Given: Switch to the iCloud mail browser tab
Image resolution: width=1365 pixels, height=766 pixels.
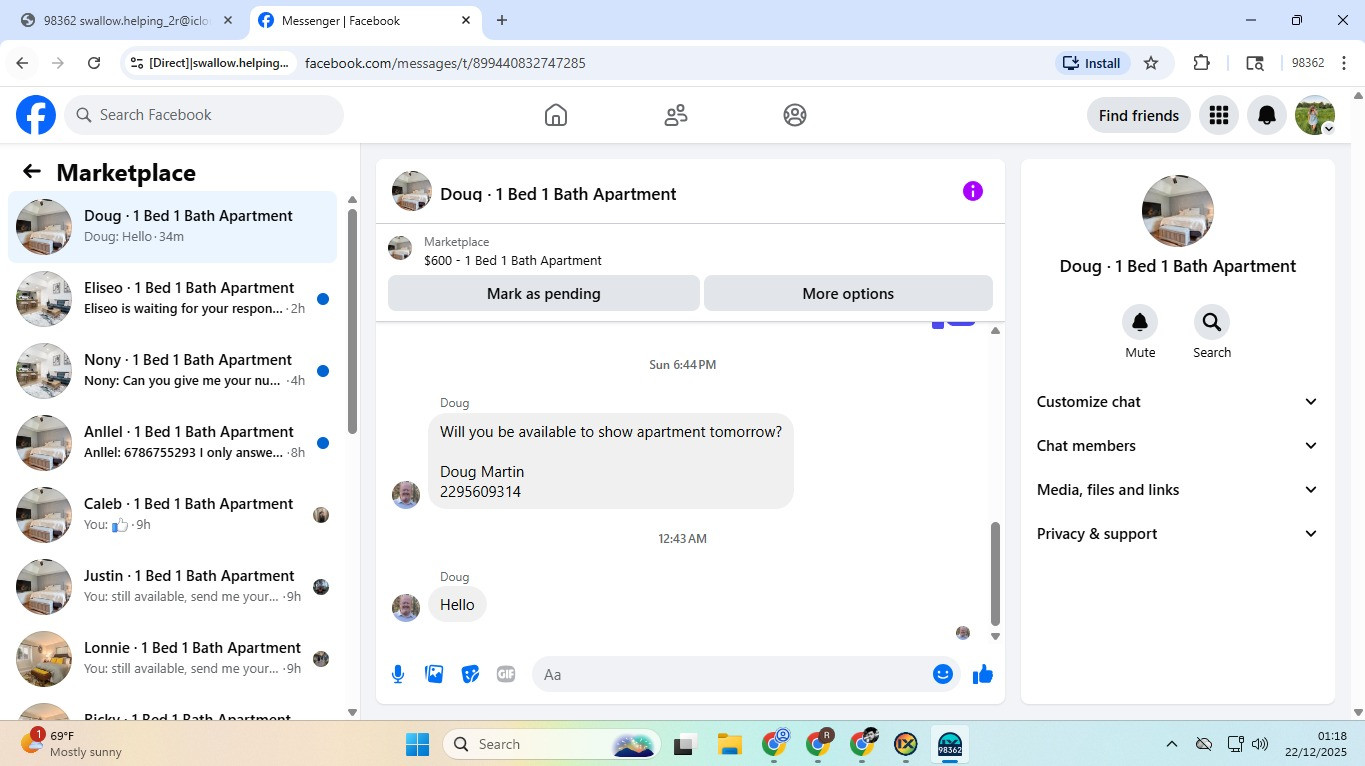Looking at the screenshot, I should pos(127,20).
